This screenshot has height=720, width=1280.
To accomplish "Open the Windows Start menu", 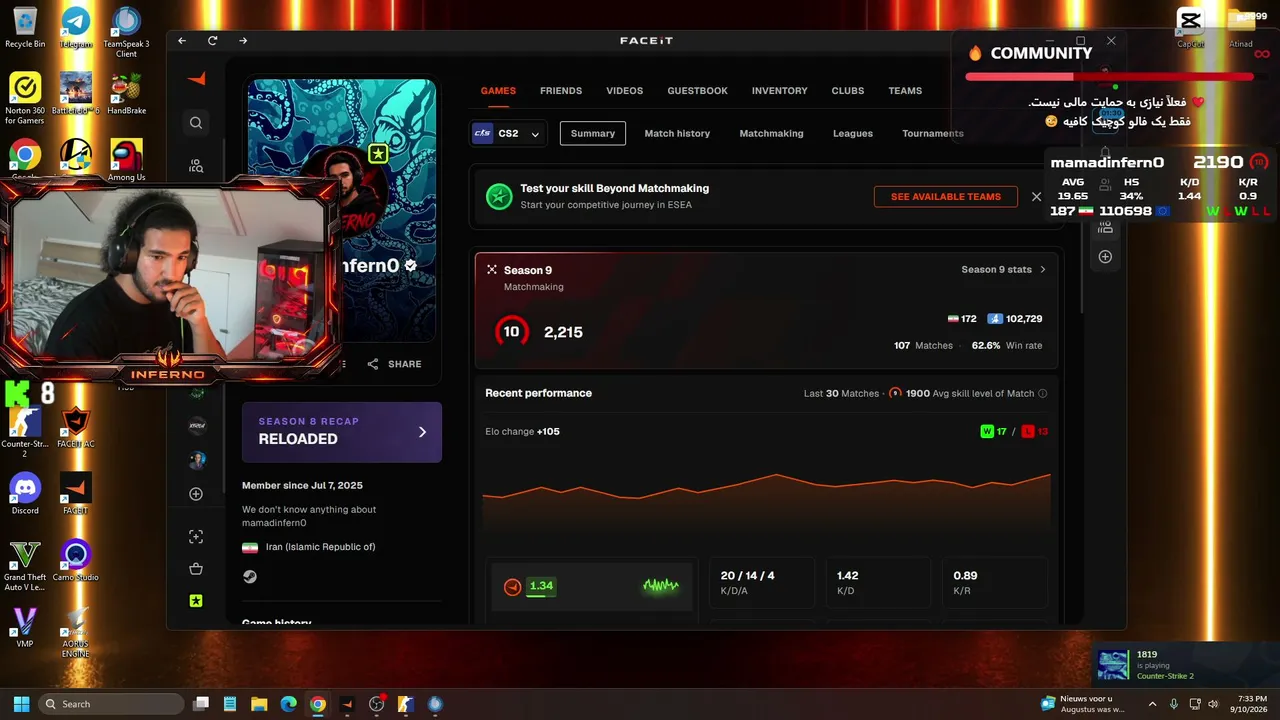I will click(x=21, y=704).
